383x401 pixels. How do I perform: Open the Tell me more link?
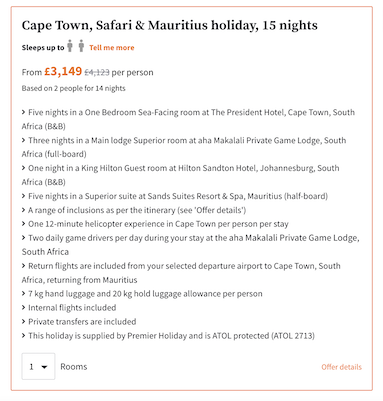point(112,48)
